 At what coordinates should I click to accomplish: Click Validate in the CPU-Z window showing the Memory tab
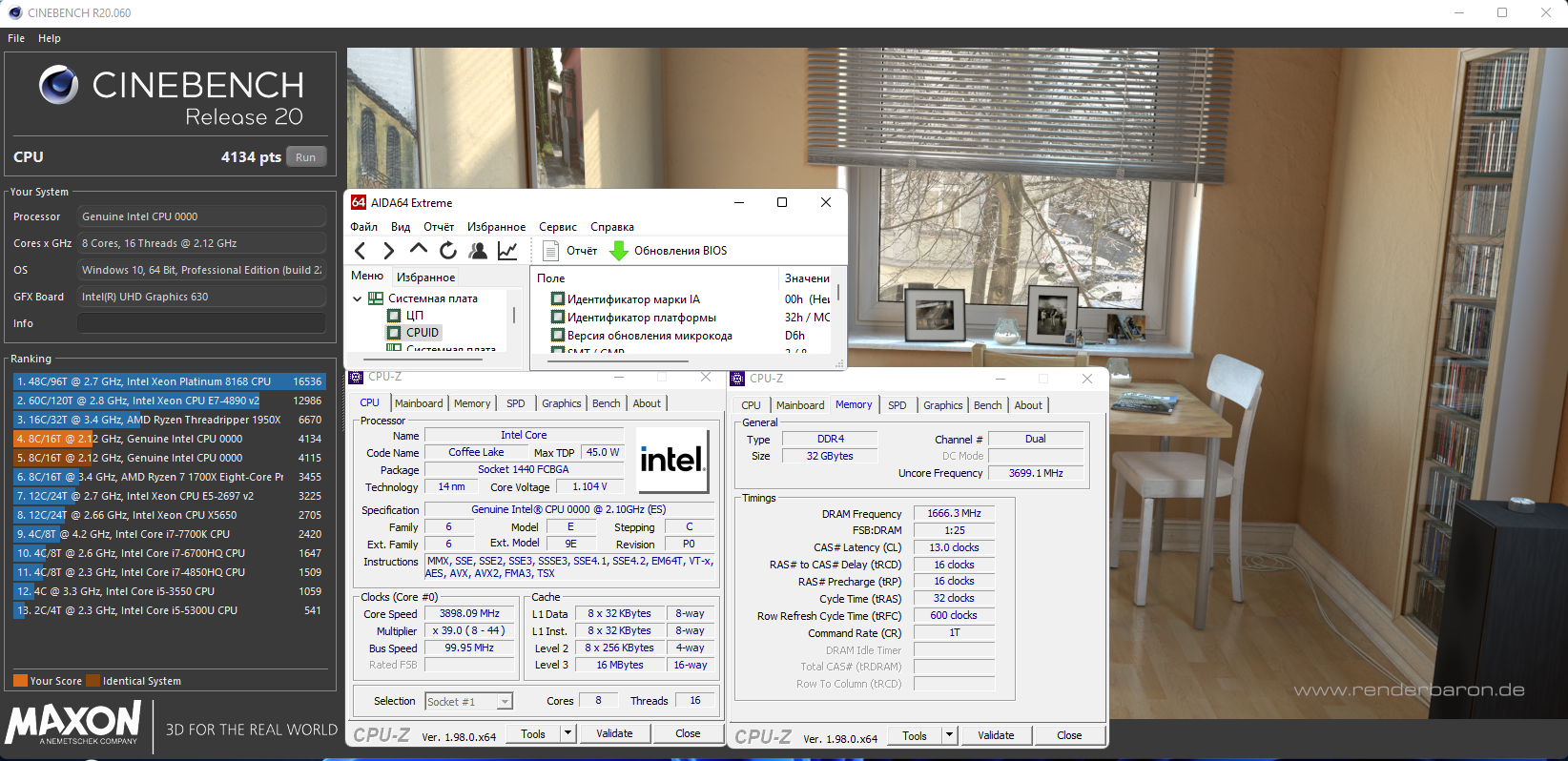(996, 735)
